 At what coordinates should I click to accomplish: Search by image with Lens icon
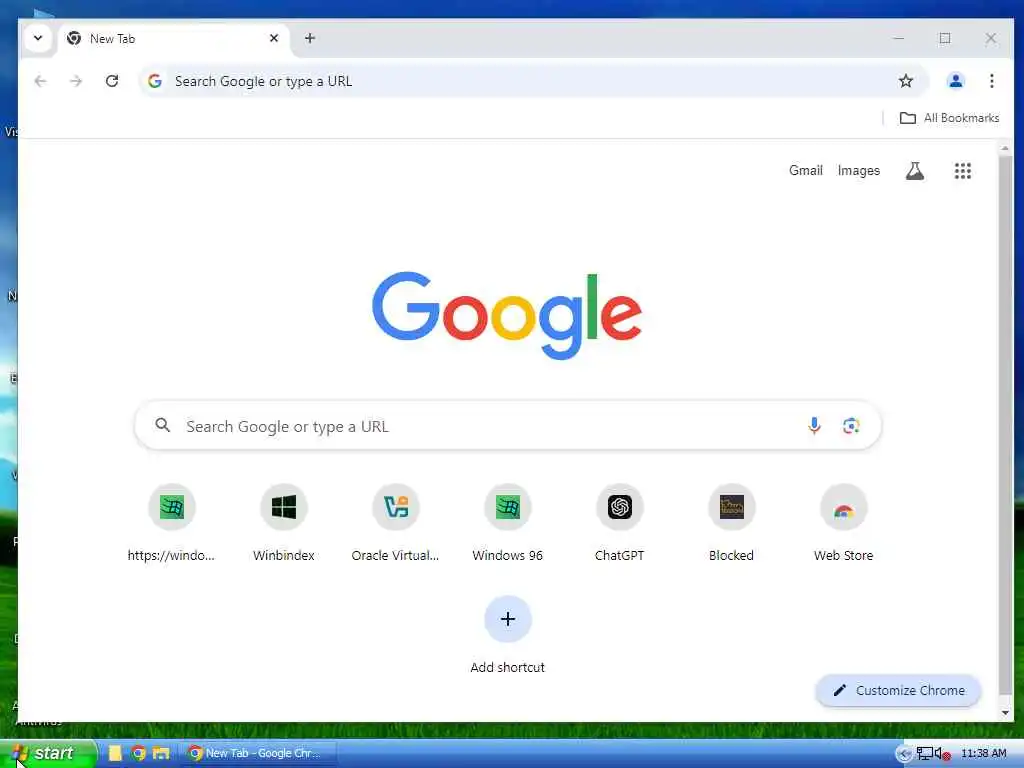[850, 426]
